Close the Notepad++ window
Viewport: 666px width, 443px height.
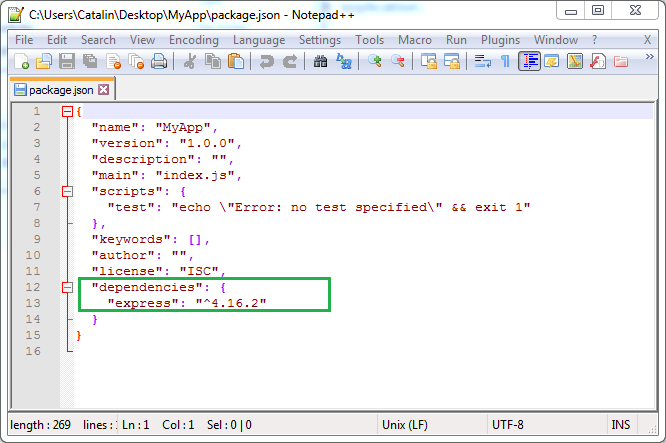coord(635,10)
